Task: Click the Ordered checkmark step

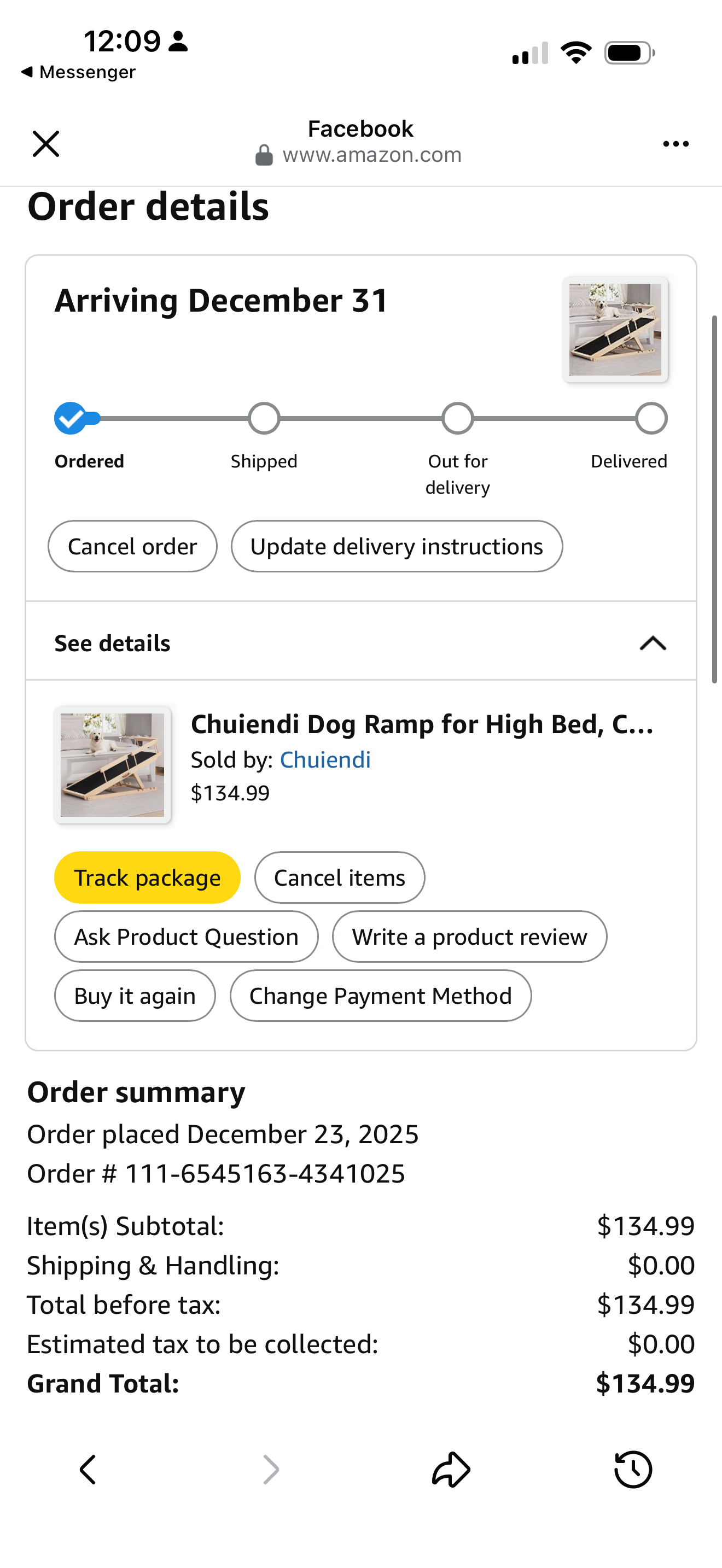Action: click(x=71, y=419)
